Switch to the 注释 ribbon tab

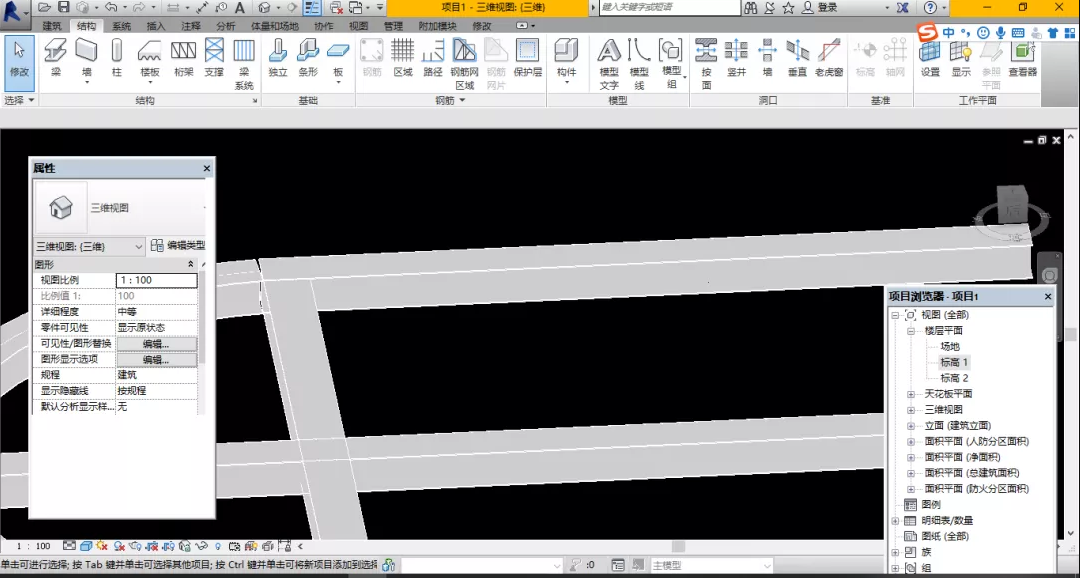(191, 26)
